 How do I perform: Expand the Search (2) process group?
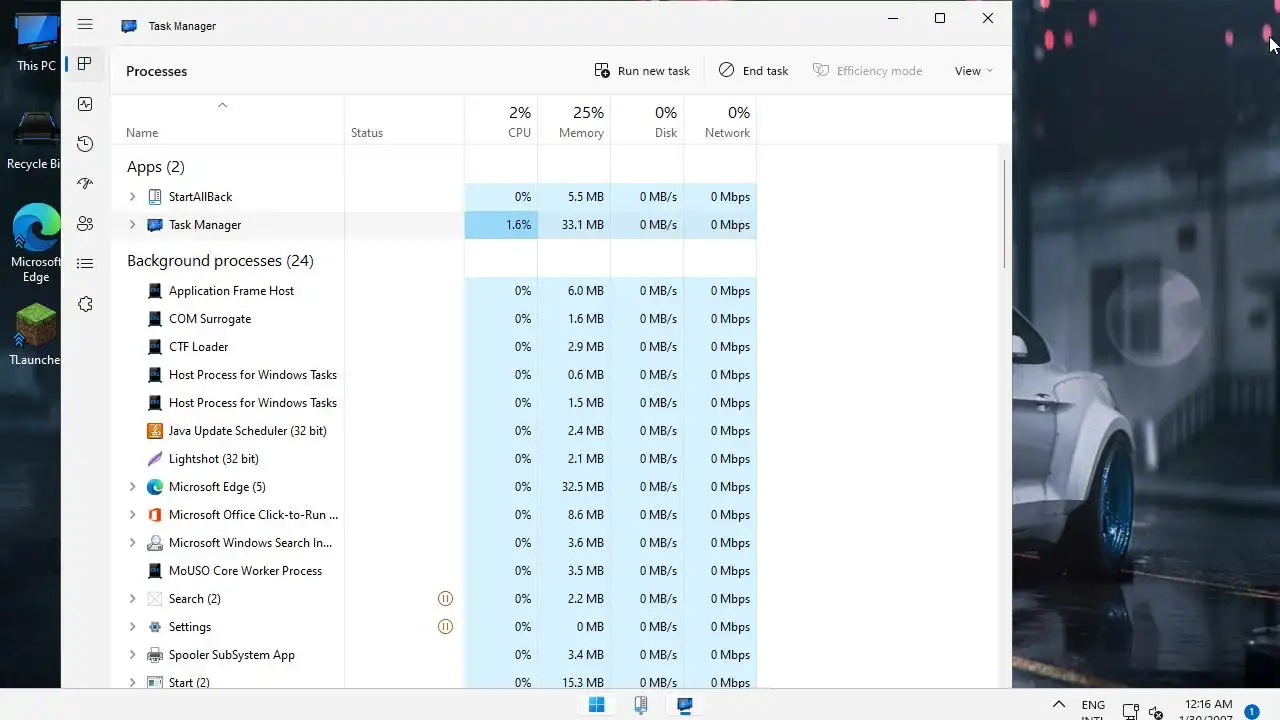(x=132, y=599)
